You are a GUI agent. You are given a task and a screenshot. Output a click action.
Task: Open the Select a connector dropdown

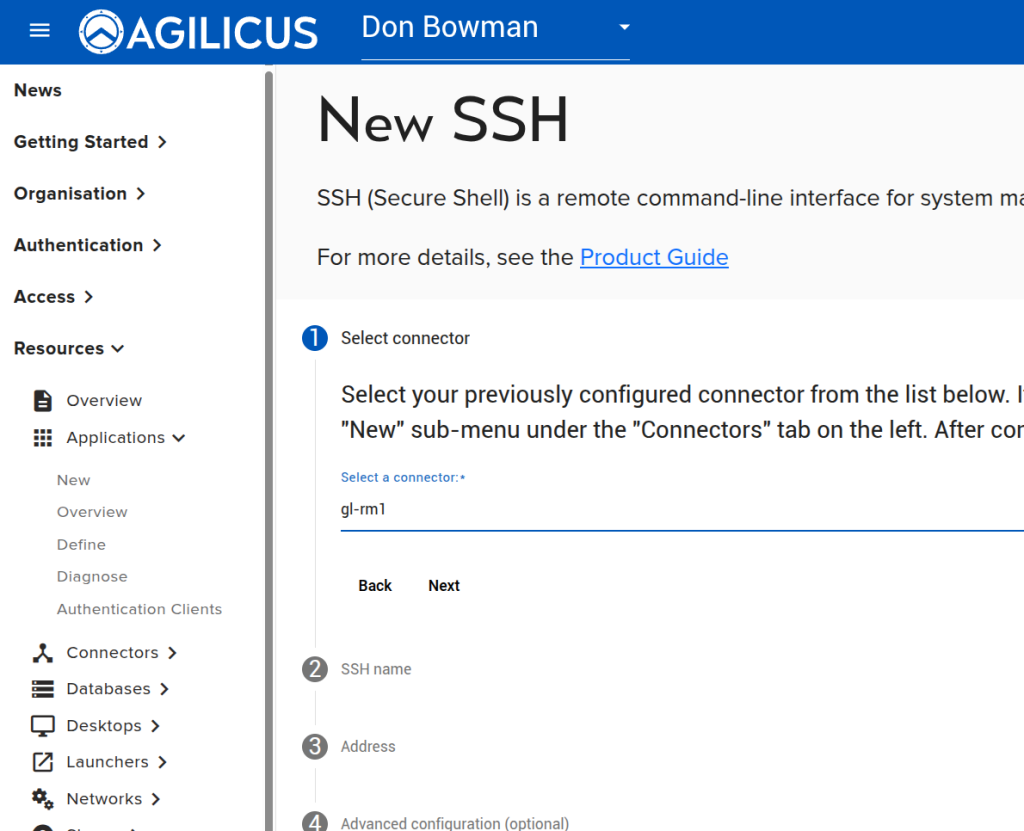tap(680, 509)
